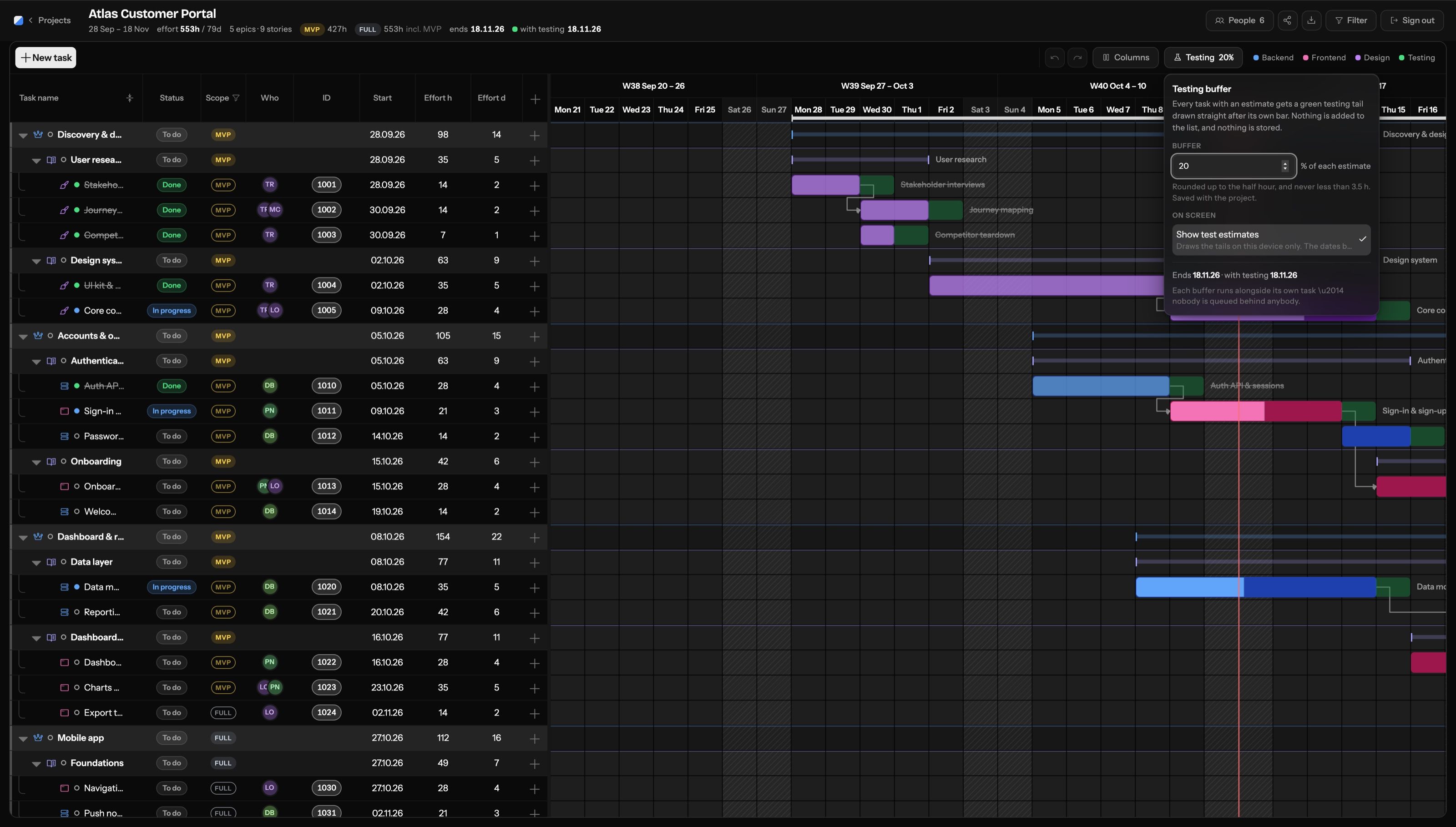Click buffer percentage input field
This screenshot has width=1456, height=827.
tap(1234, 166)
